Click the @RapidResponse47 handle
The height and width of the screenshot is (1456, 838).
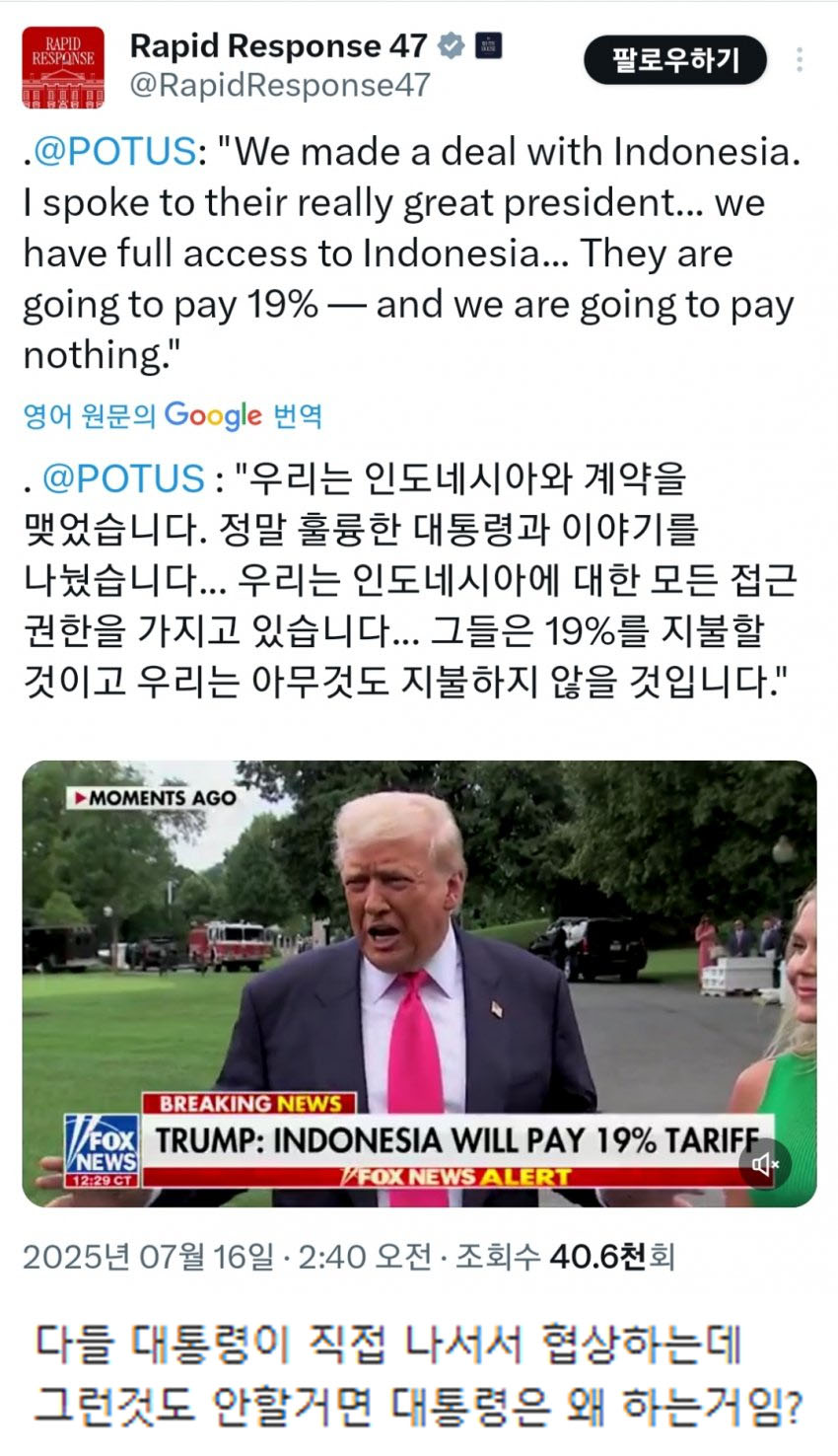tap(280, 86)
